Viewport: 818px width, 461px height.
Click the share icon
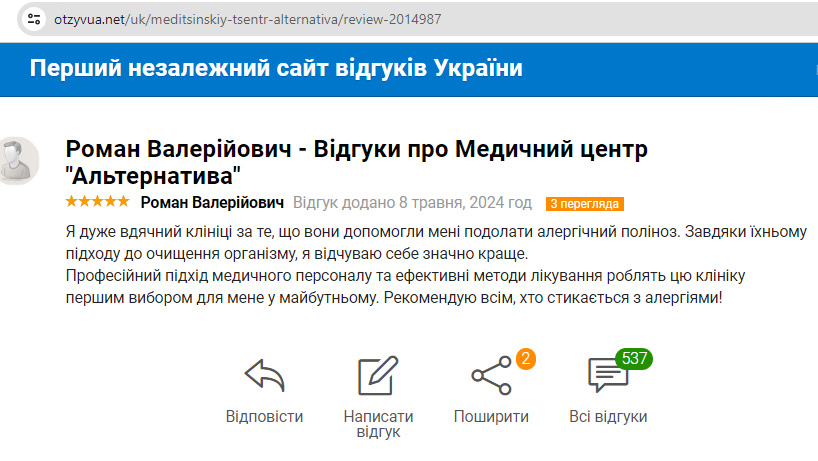point(490,376)
